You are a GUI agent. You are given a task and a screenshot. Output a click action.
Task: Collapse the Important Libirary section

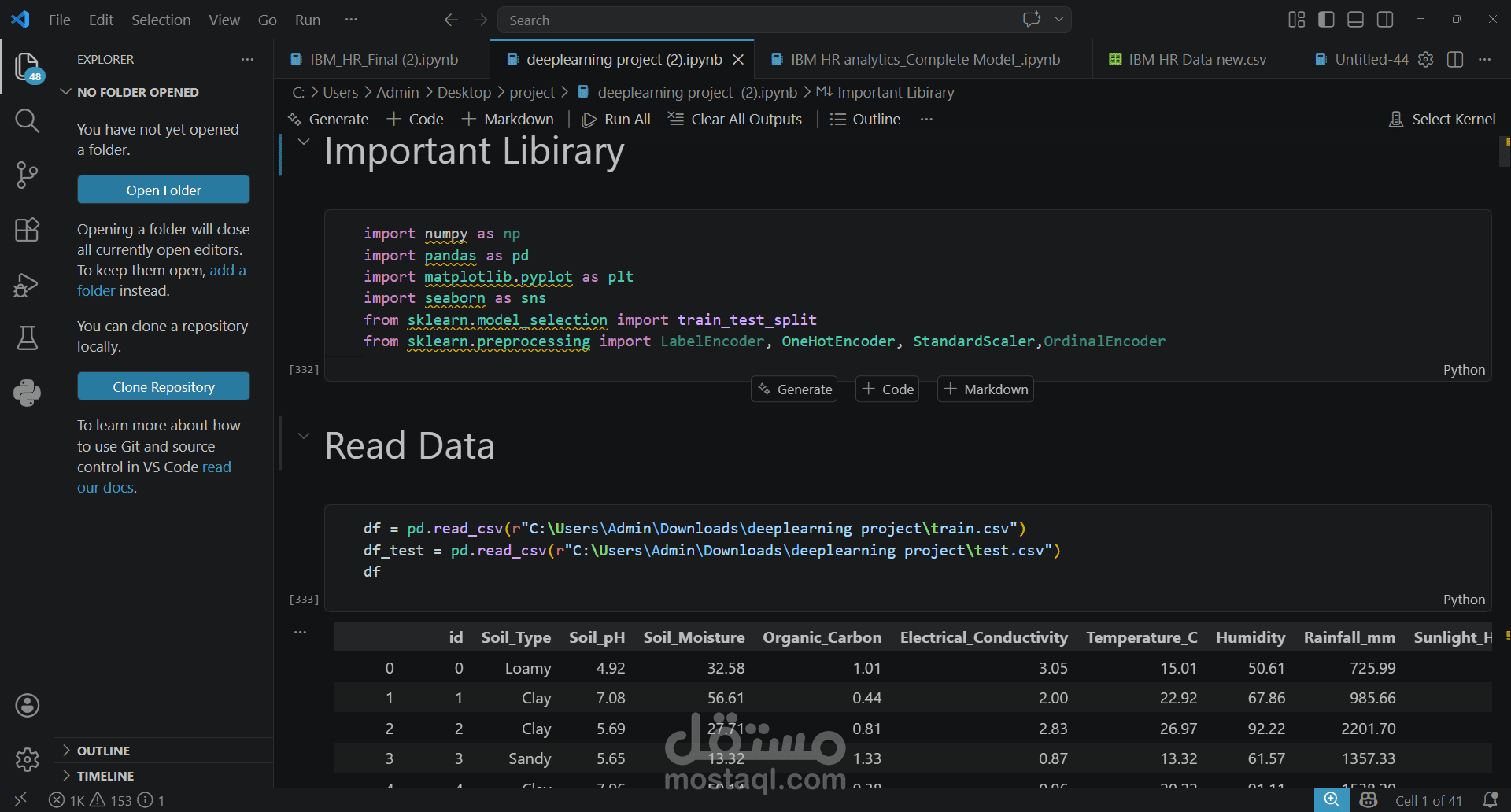coord(304,142)
